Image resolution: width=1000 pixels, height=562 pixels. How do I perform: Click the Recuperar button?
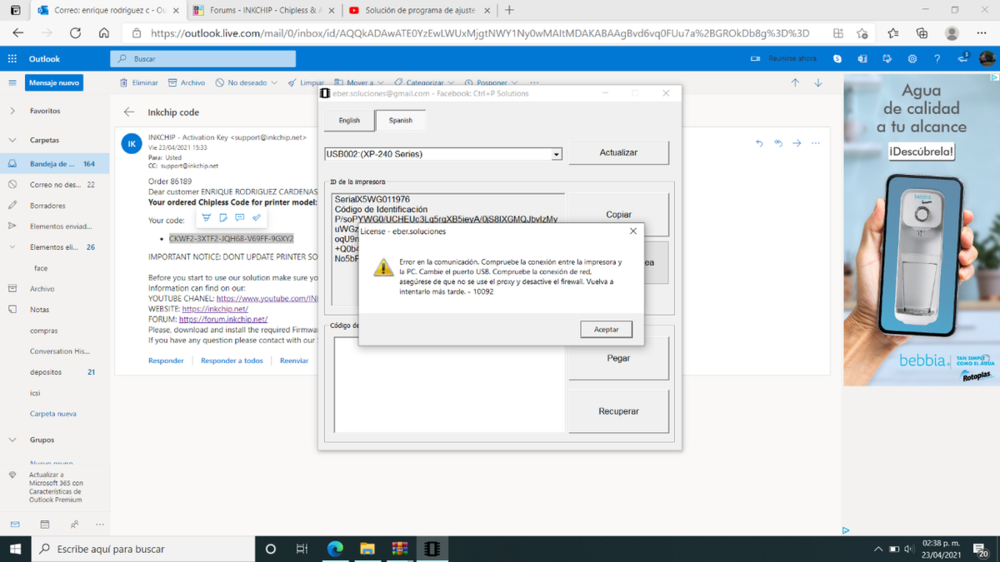619,411
